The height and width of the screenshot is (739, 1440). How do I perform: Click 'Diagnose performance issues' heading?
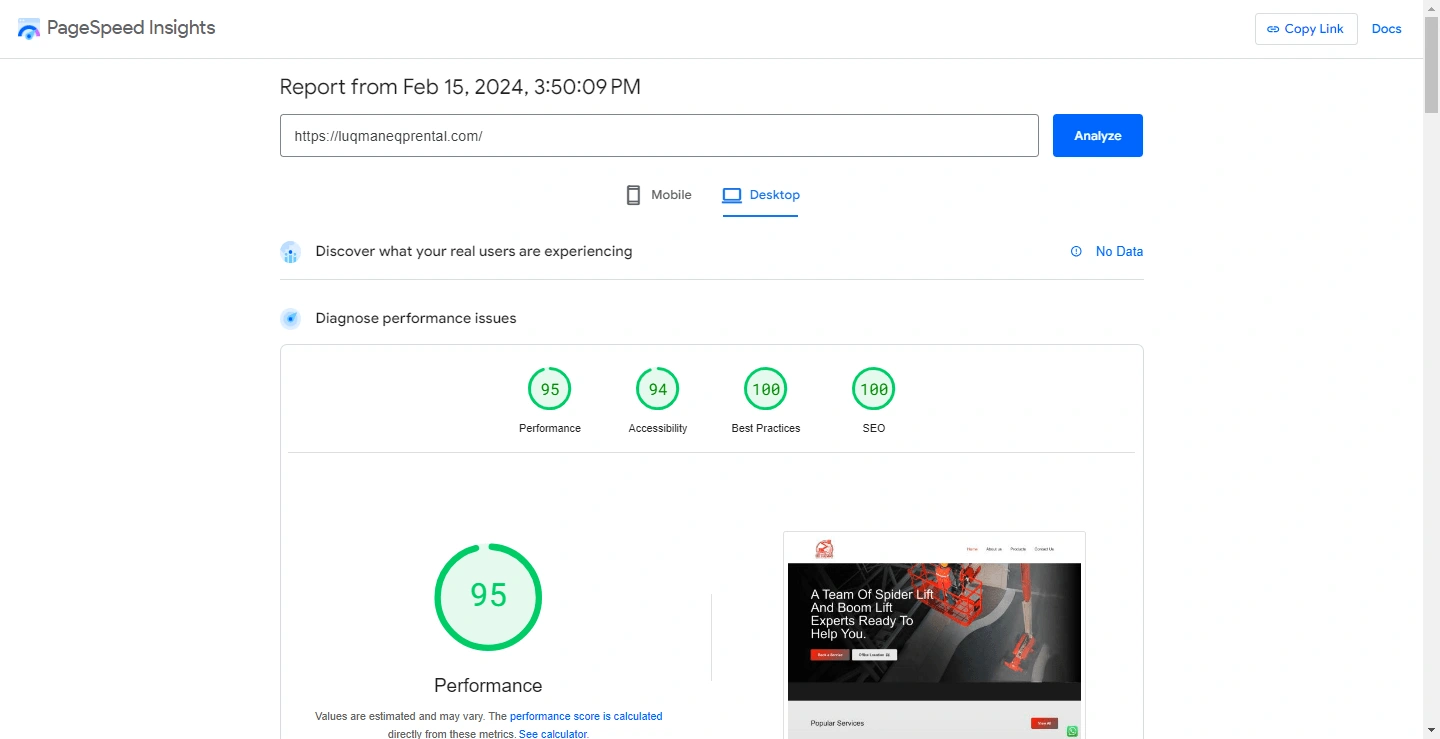click(416, 318)
